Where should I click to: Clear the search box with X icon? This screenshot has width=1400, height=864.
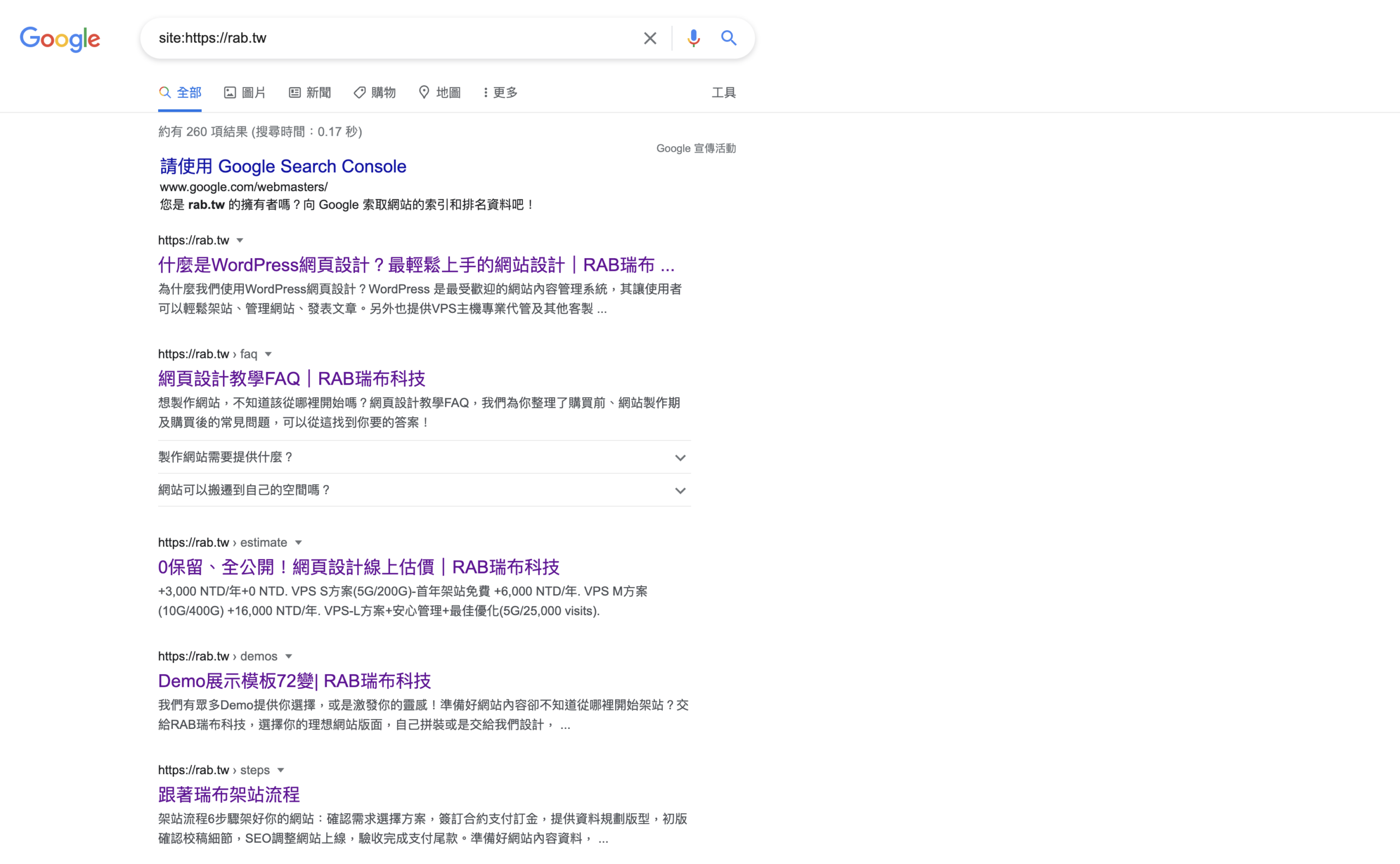pyautogui.click(x=650, y=38)
